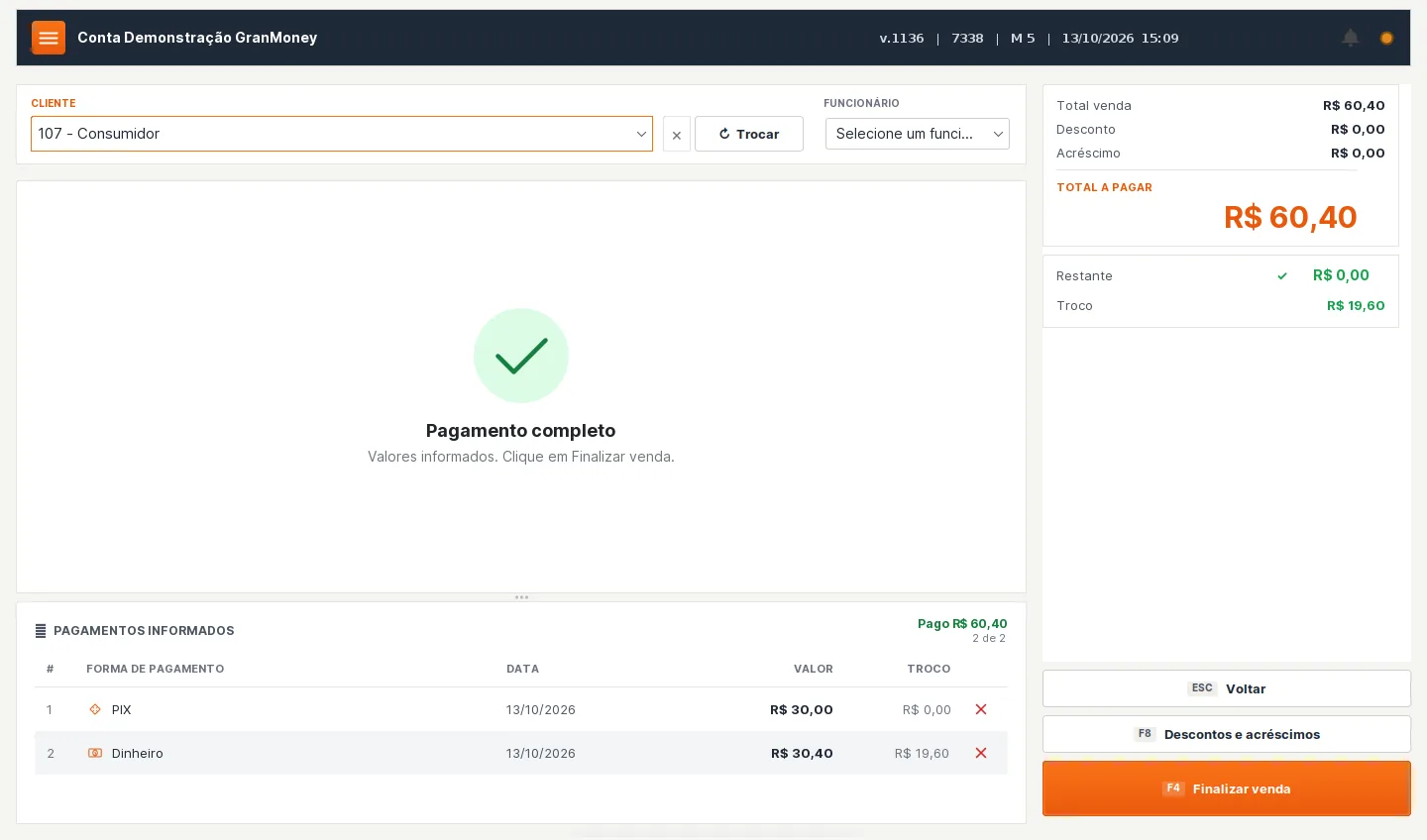Click the Total venda label
The width and height of the screenshot is (1427, 840).
(1094, 106)
